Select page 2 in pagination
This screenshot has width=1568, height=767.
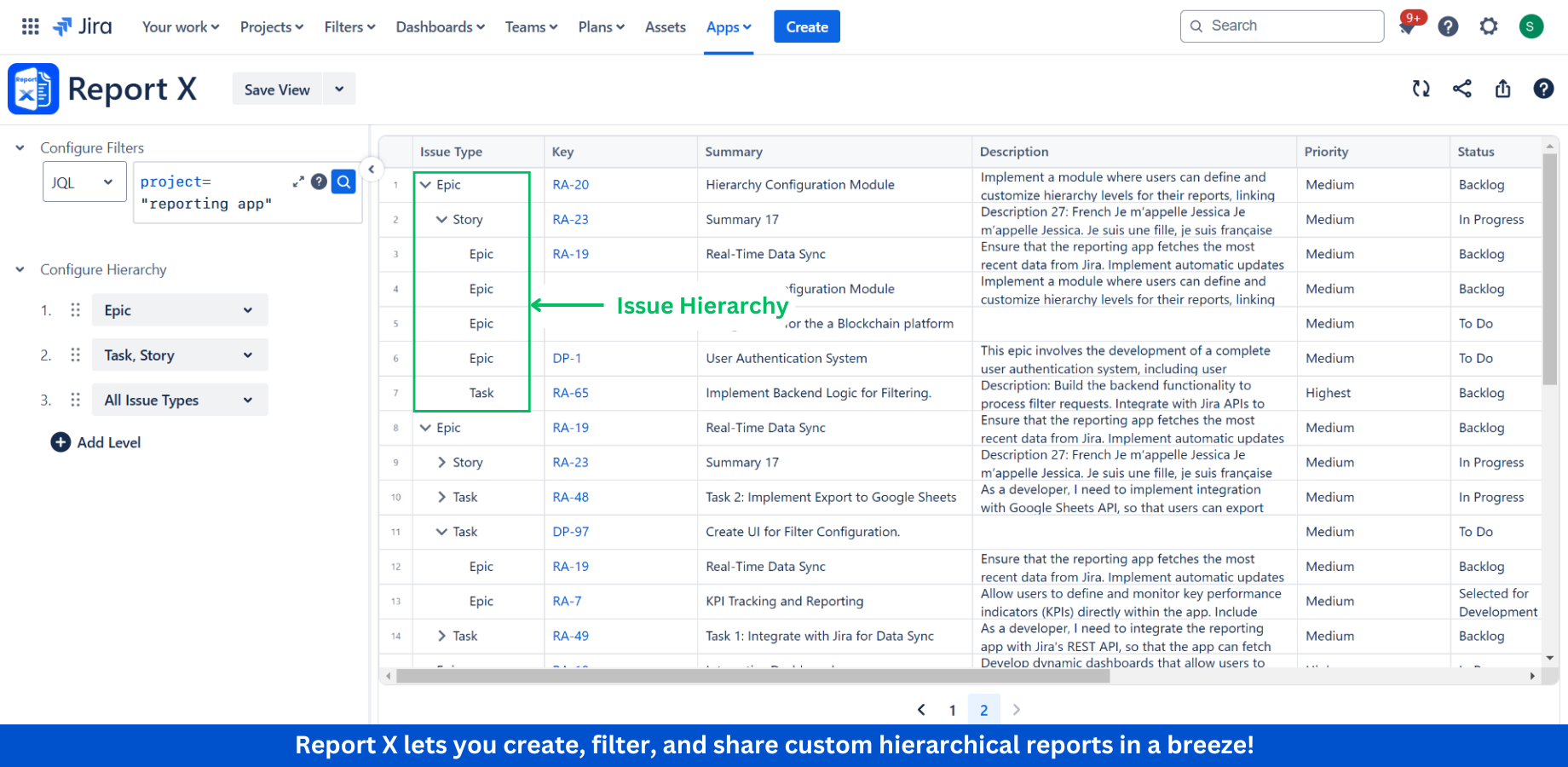coord(984,710)
